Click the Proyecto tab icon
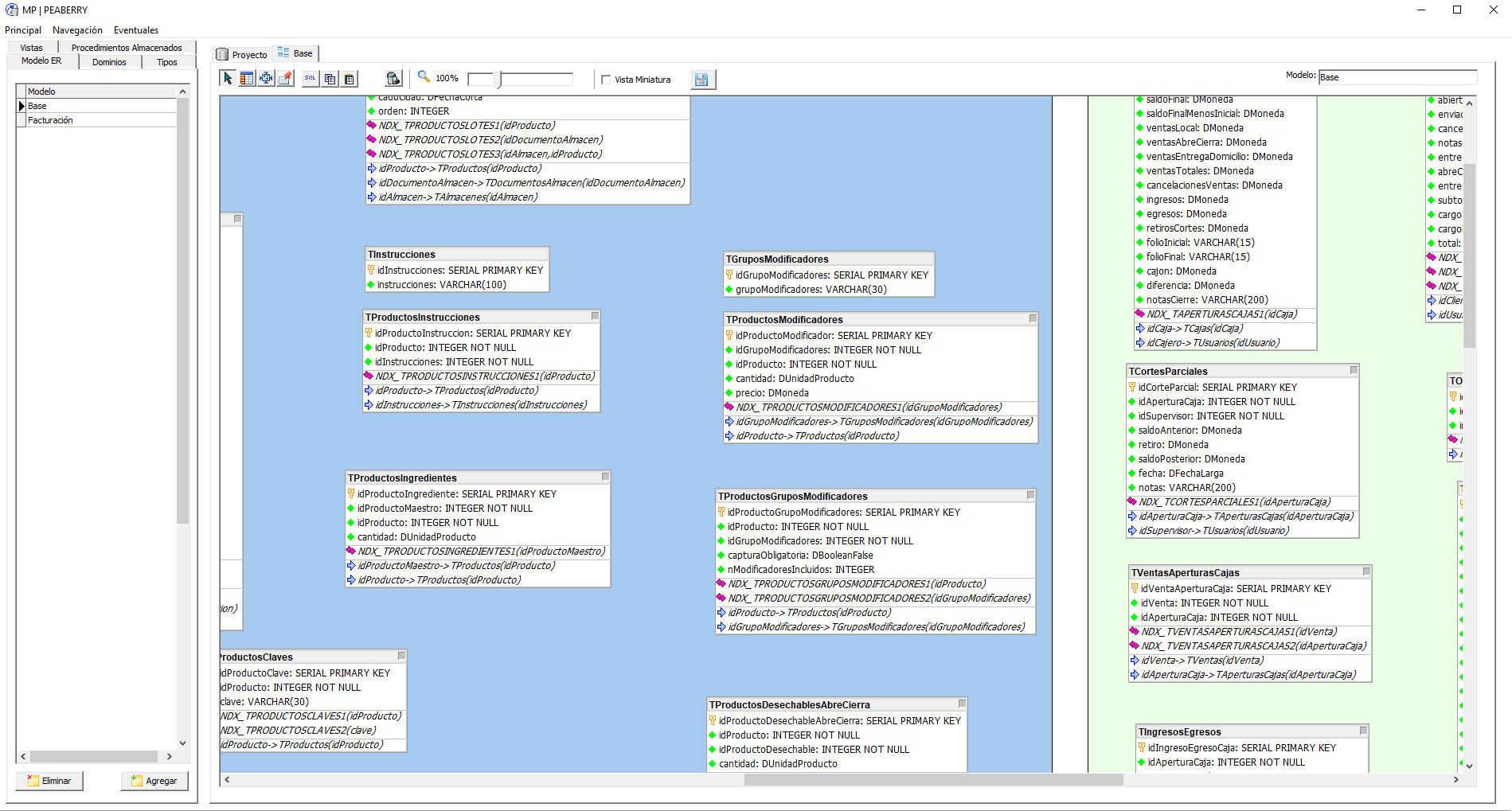 [x=223, y=54]
